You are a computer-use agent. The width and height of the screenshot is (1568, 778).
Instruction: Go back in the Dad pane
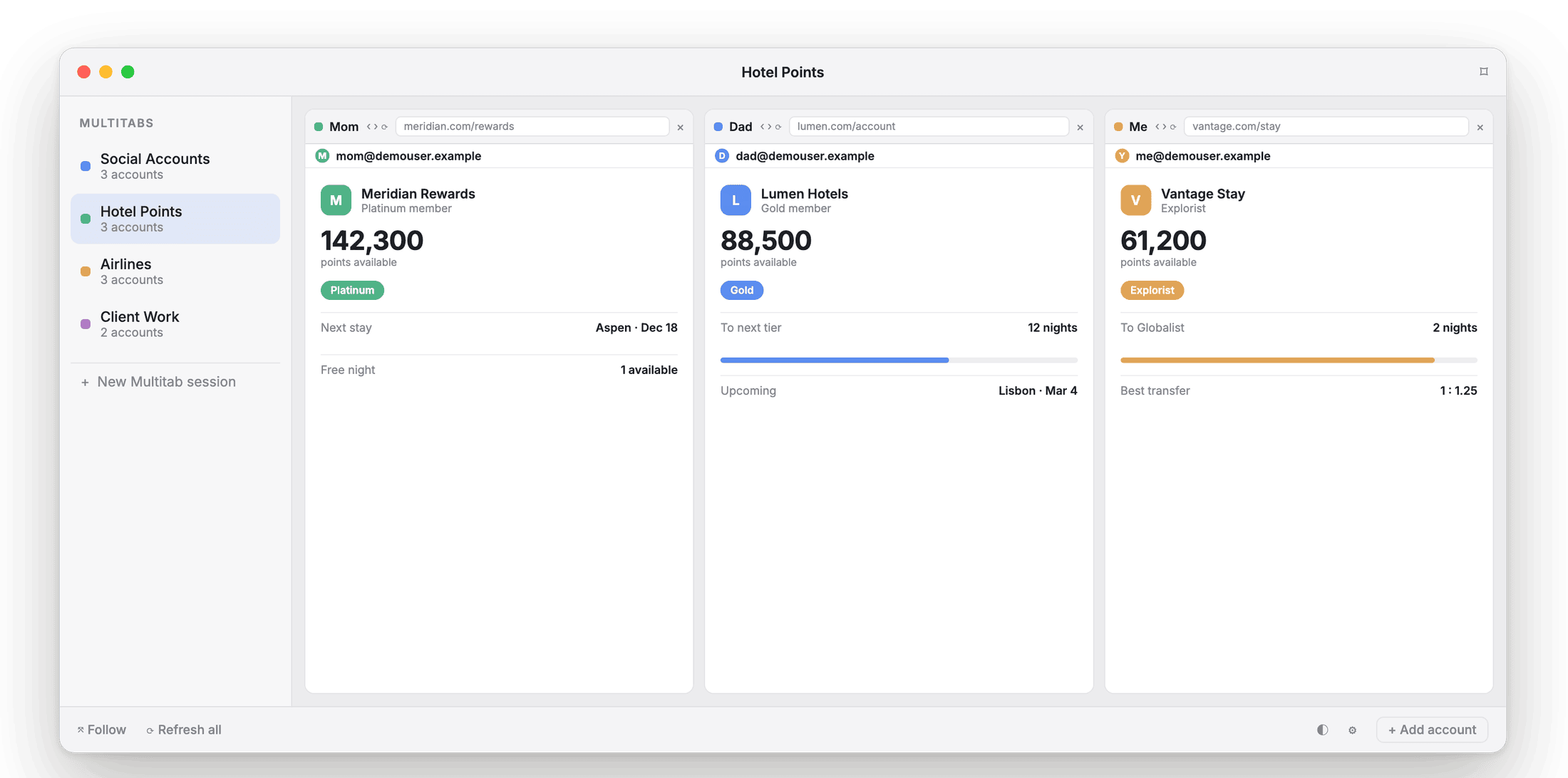click(762, 127)
